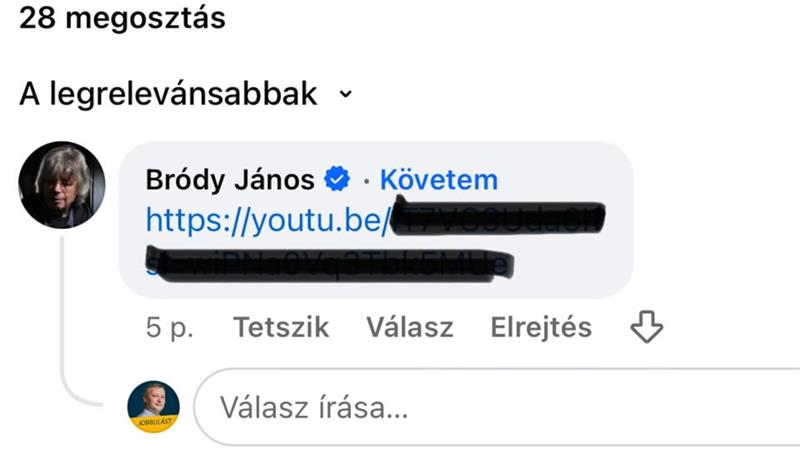Hide the comment with Elrejtés
800x450 pixels.
pyautogui.click(x=541, y=327)
